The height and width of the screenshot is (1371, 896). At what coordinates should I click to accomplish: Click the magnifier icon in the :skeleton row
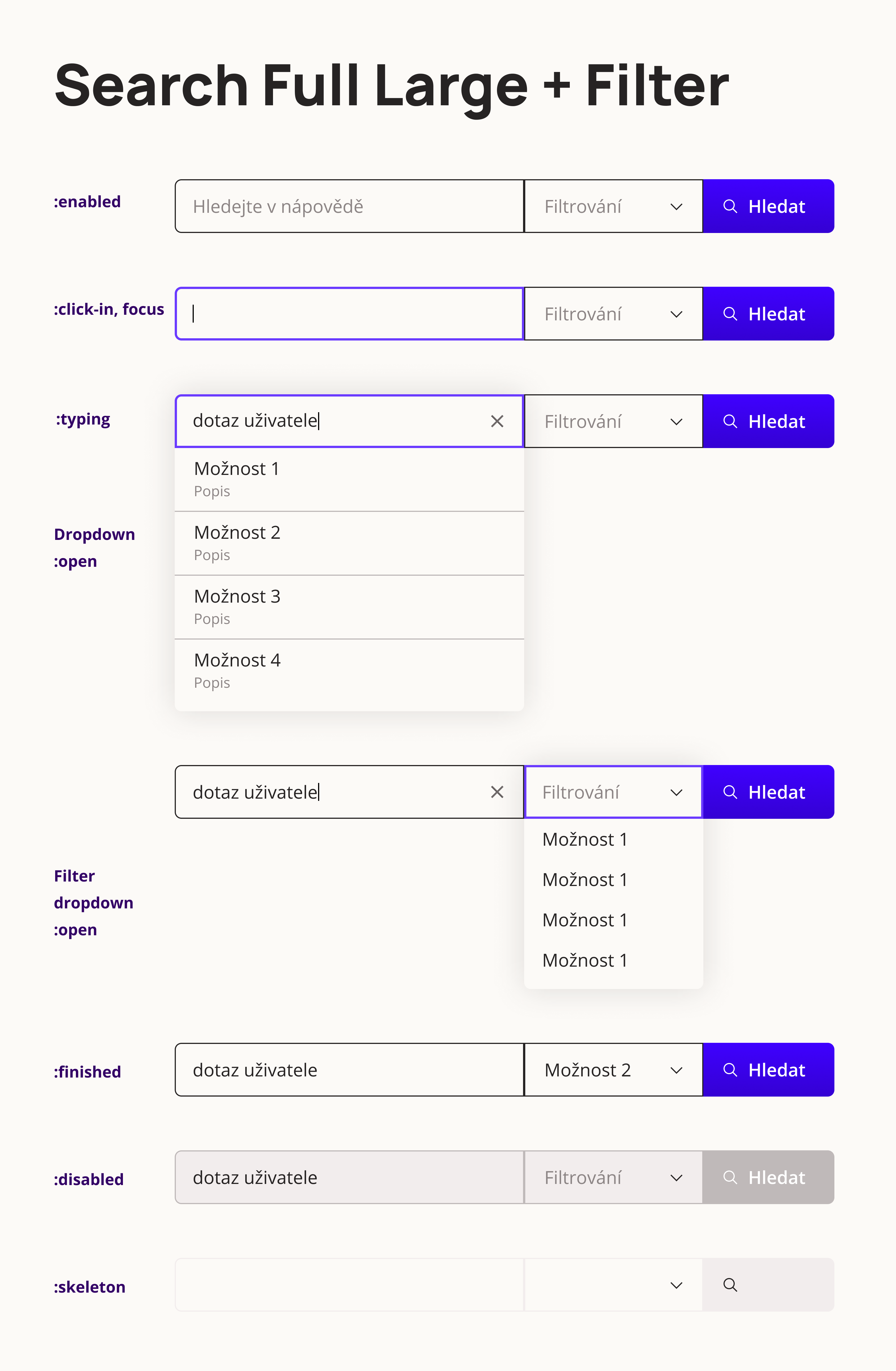point(730,1284)
